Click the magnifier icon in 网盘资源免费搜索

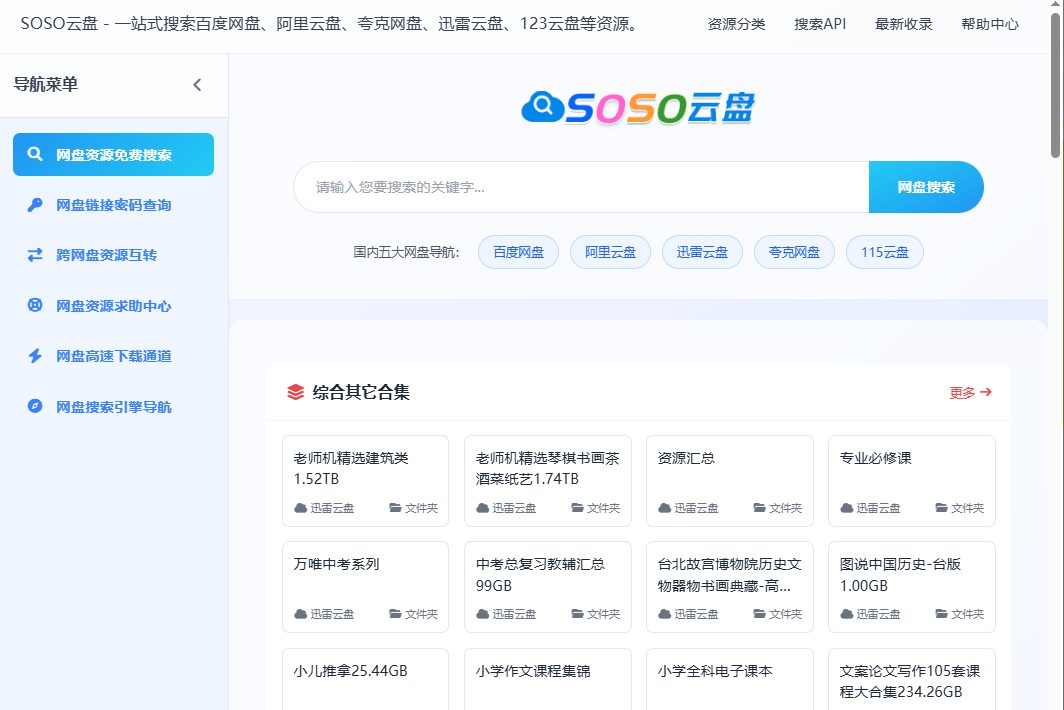click(x=35, y=154)
